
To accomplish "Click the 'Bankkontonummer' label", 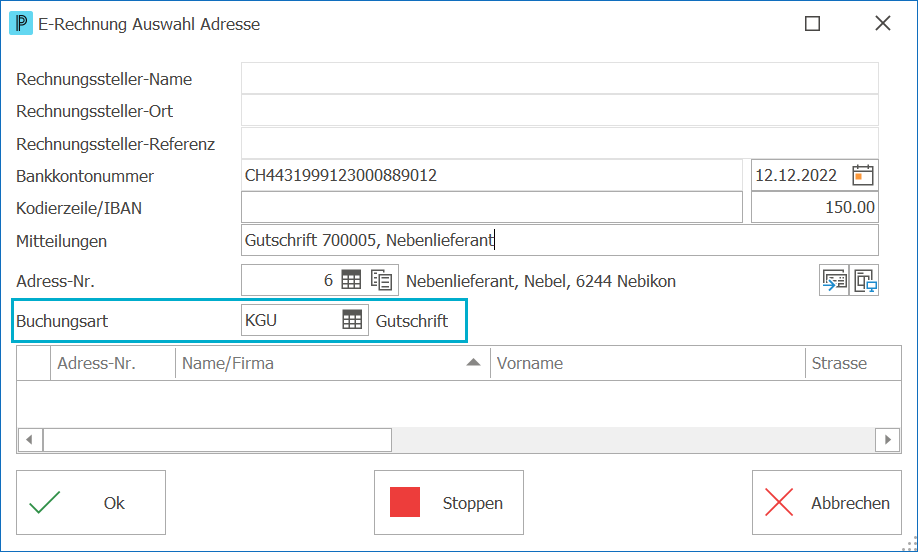I will coord(85,176).
